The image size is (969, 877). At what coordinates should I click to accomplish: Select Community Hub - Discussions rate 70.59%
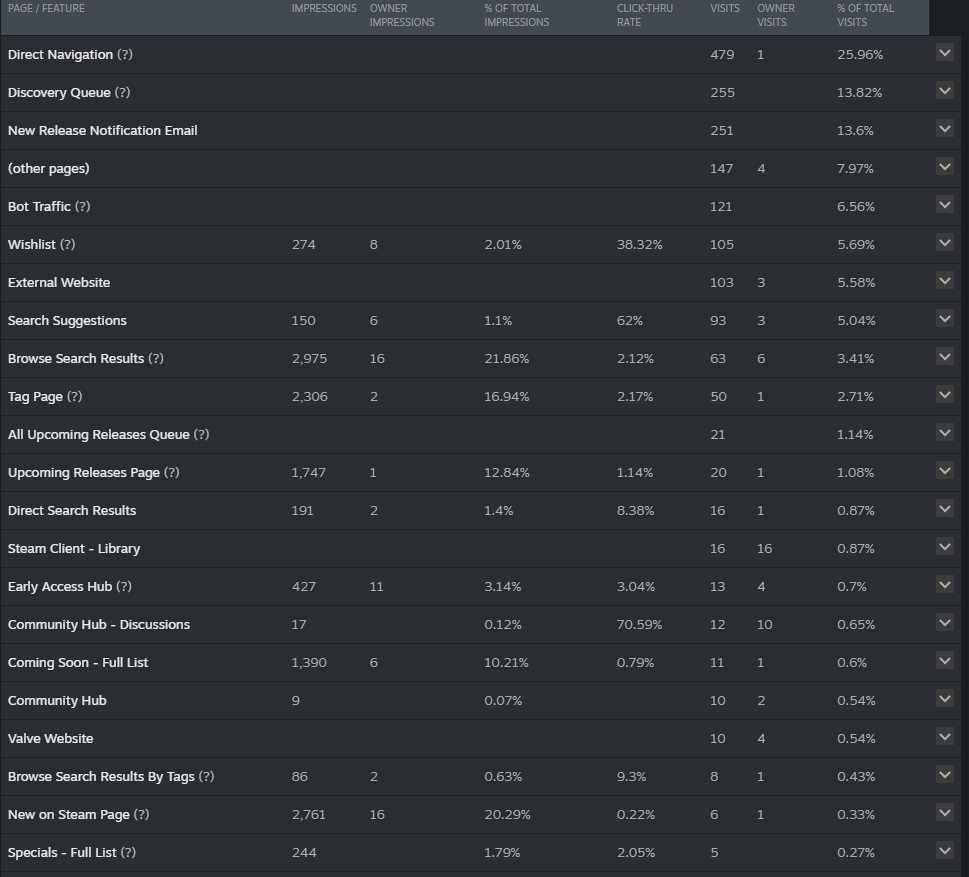click(640, 625)
